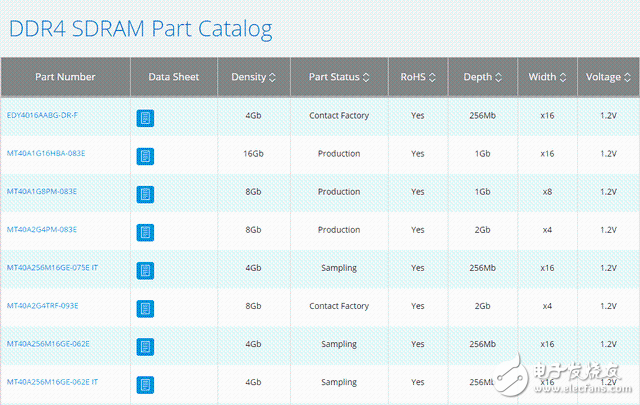
Task: Open part link MT40A2G4PM-083E
Action: (42, 230)
